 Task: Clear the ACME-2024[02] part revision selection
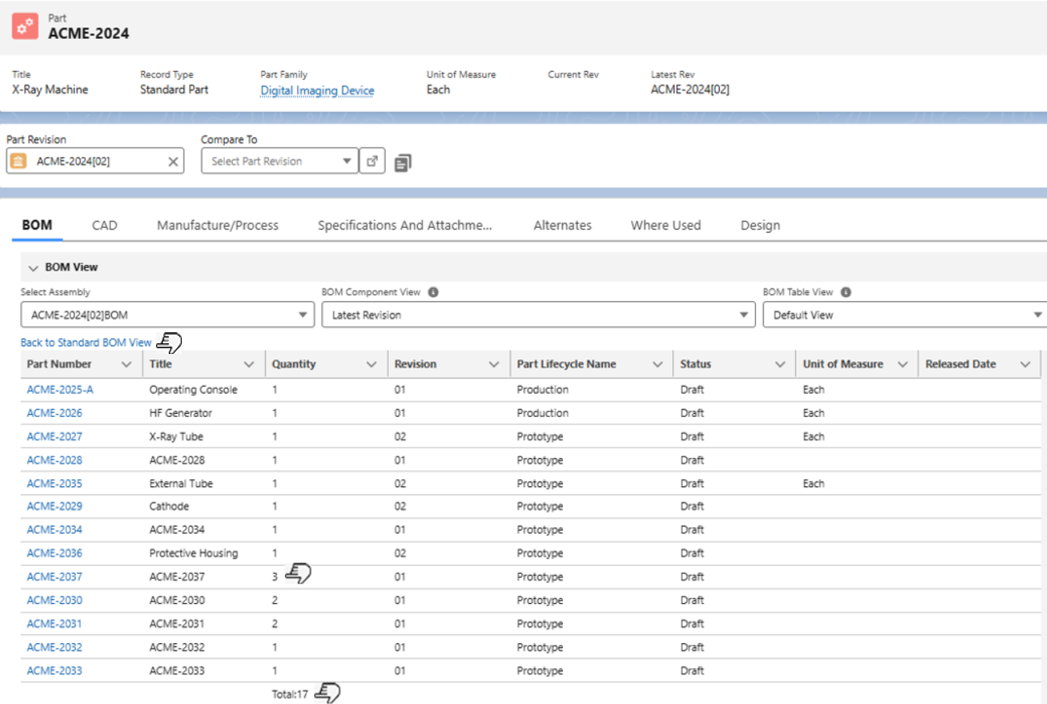click(172, 161)
